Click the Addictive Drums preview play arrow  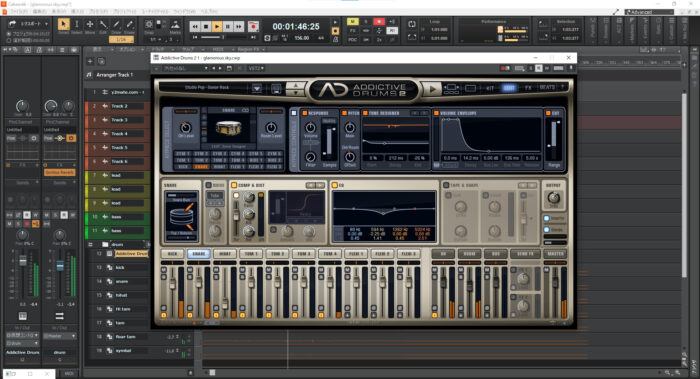pyautogui.click(x=432, y=89)
